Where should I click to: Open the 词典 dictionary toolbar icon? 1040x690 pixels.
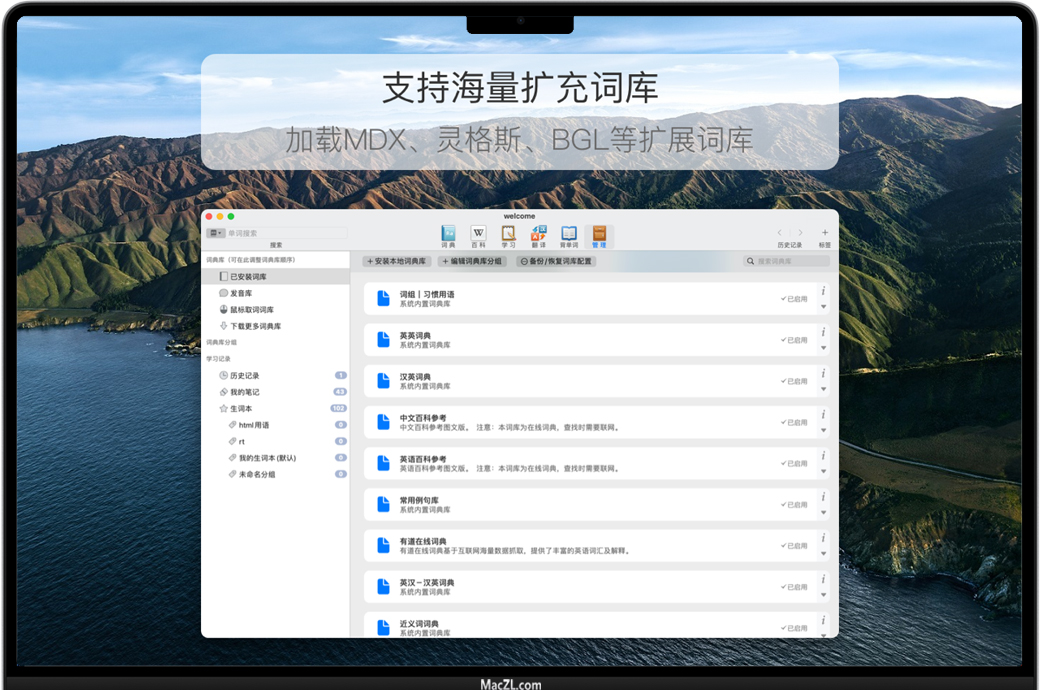tap(448, 234)
